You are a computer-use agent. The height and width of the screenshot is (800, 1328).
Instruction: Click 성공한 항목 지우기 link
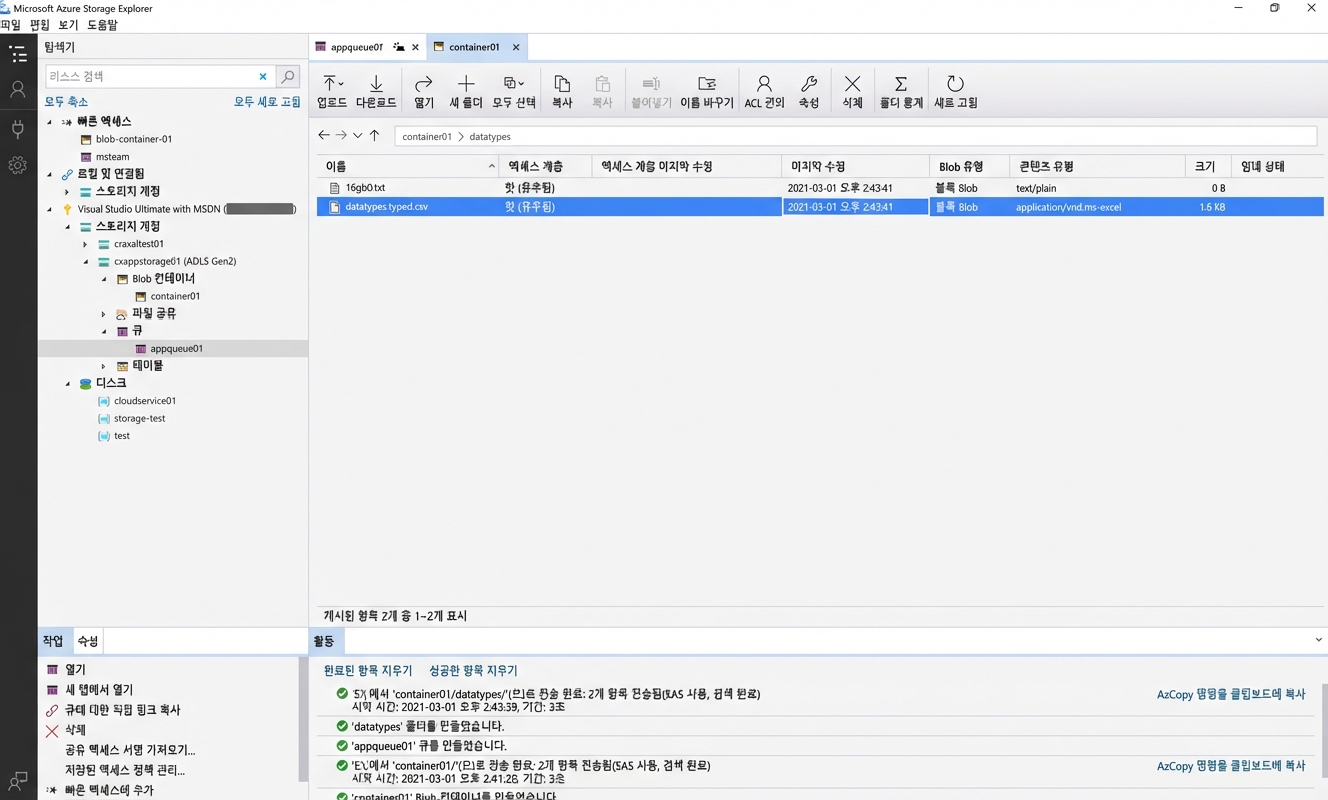point(473,671)
